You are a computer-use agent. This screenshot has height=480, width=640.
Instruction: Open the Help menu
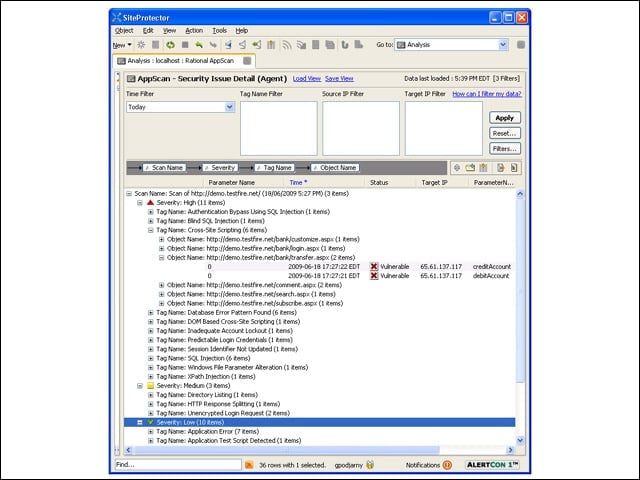(242, 31)
